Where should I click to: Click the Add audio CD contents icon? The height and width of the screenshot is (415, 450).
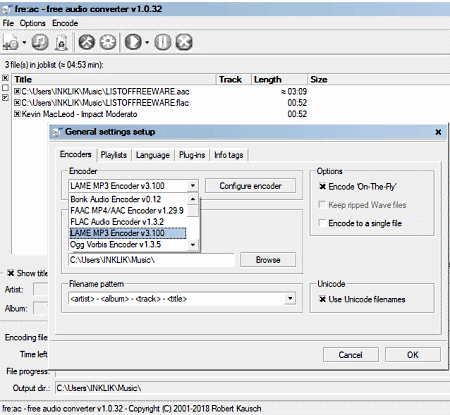40,42
